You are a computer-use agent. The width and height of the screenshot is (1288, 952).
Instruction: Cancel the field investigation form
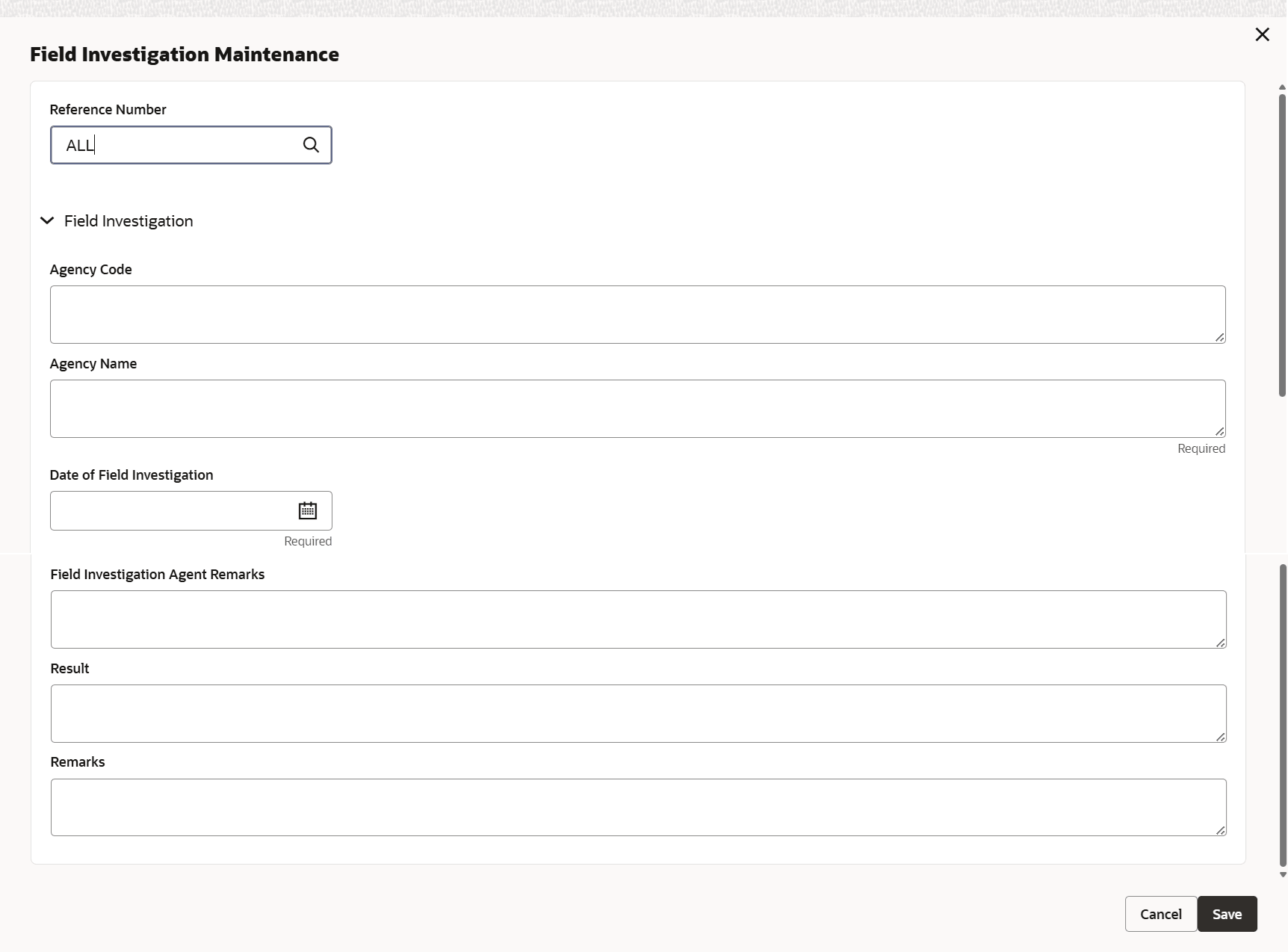(1161, 914)
